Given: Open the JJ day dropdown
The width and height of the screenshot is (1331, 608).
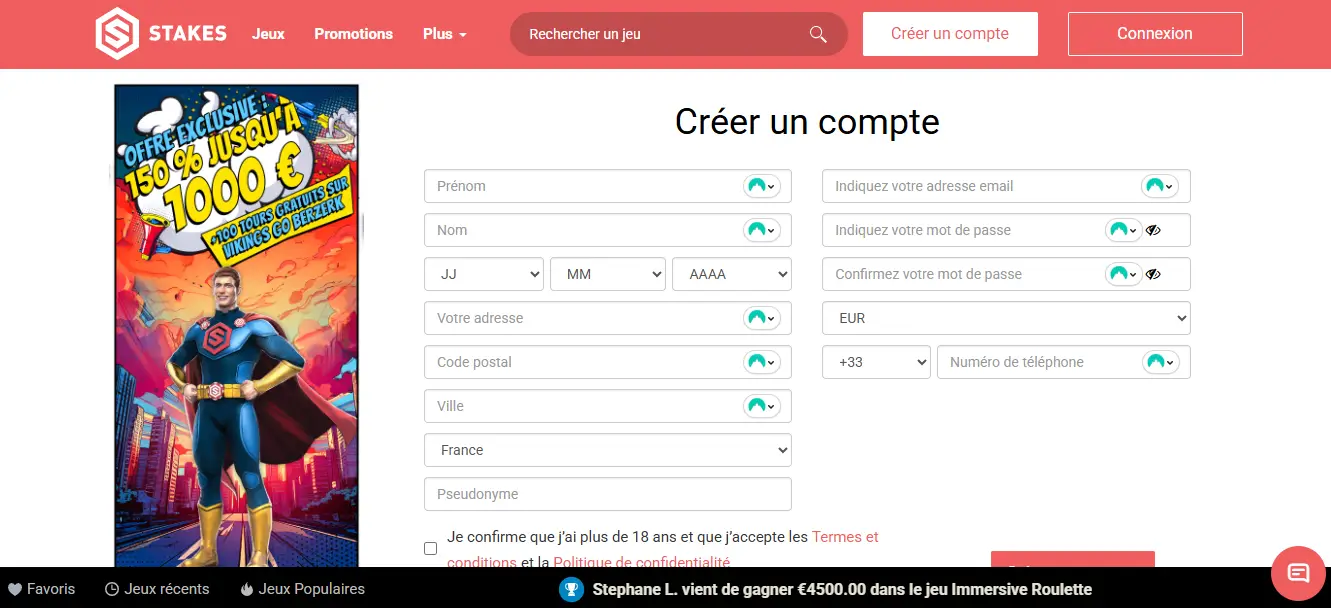Looking at the screenshot, I should (484, 274).
